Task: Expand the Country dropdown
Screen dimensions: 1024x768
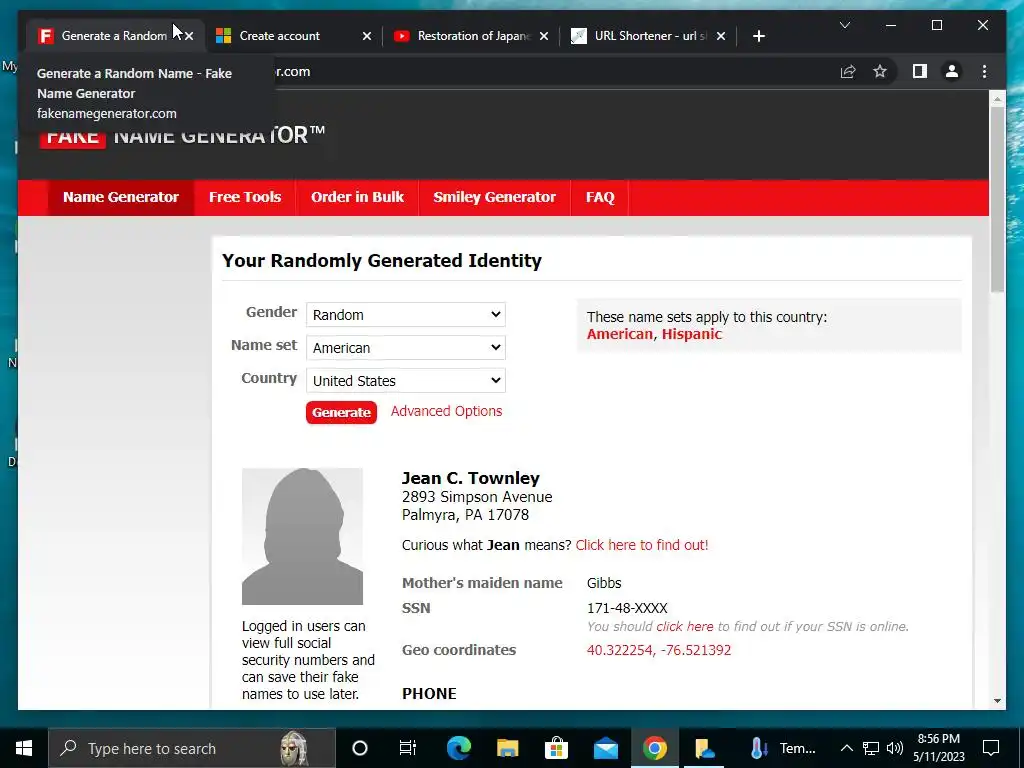Action: click(x=406, y=381)
